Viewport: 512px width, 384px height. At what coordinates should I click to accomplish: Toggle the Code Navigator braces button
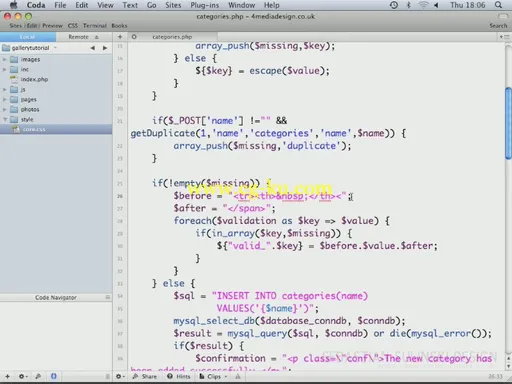54,376
